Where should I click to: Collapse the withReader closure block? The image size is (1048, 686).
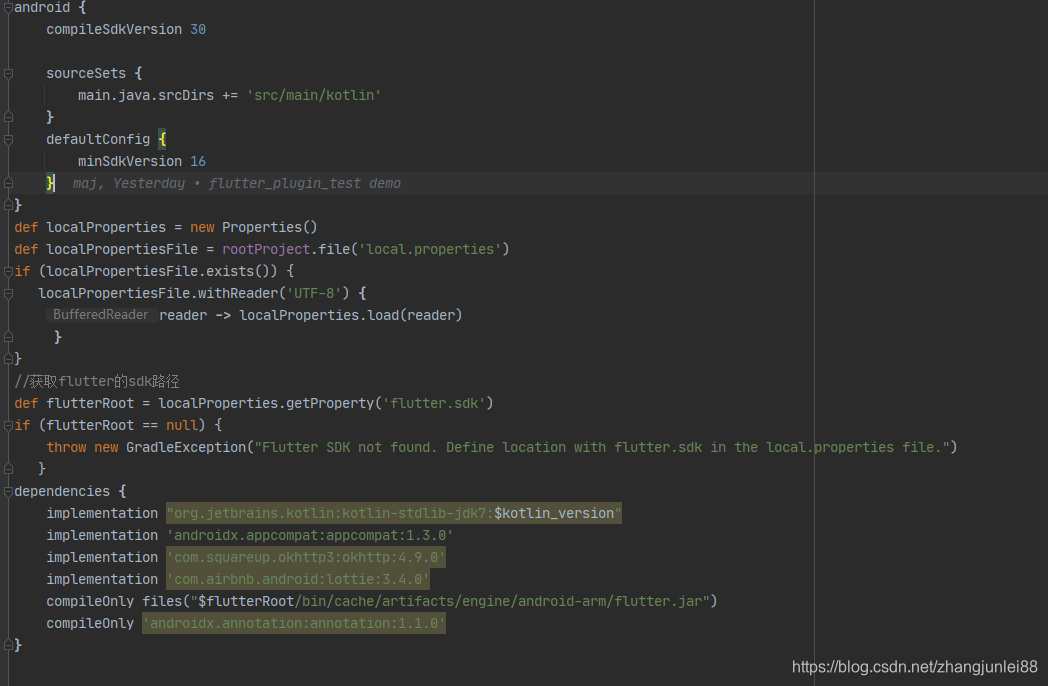[7, 293]
